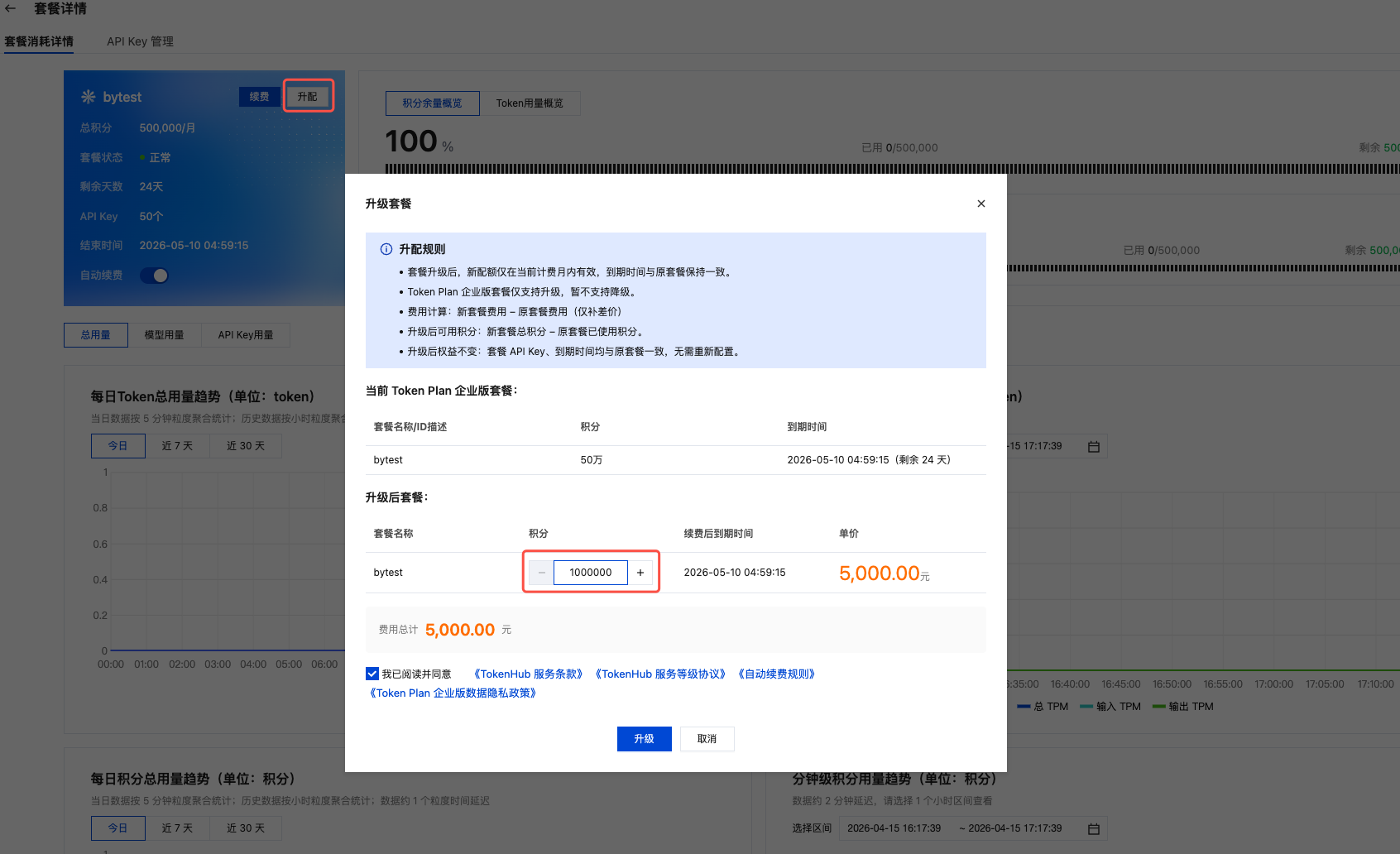
Task: Select the Token用量概览 tab
Action: click(x=530, y=103)
